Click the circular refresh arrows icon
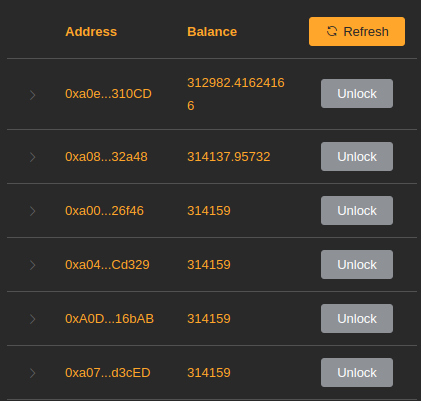 332,31
